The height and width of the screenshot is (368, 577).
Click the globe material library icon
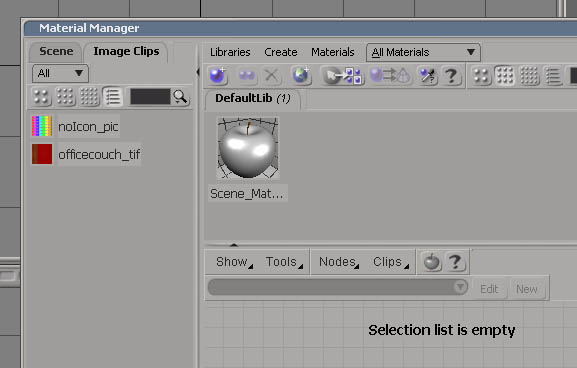[x=301, y=76]
